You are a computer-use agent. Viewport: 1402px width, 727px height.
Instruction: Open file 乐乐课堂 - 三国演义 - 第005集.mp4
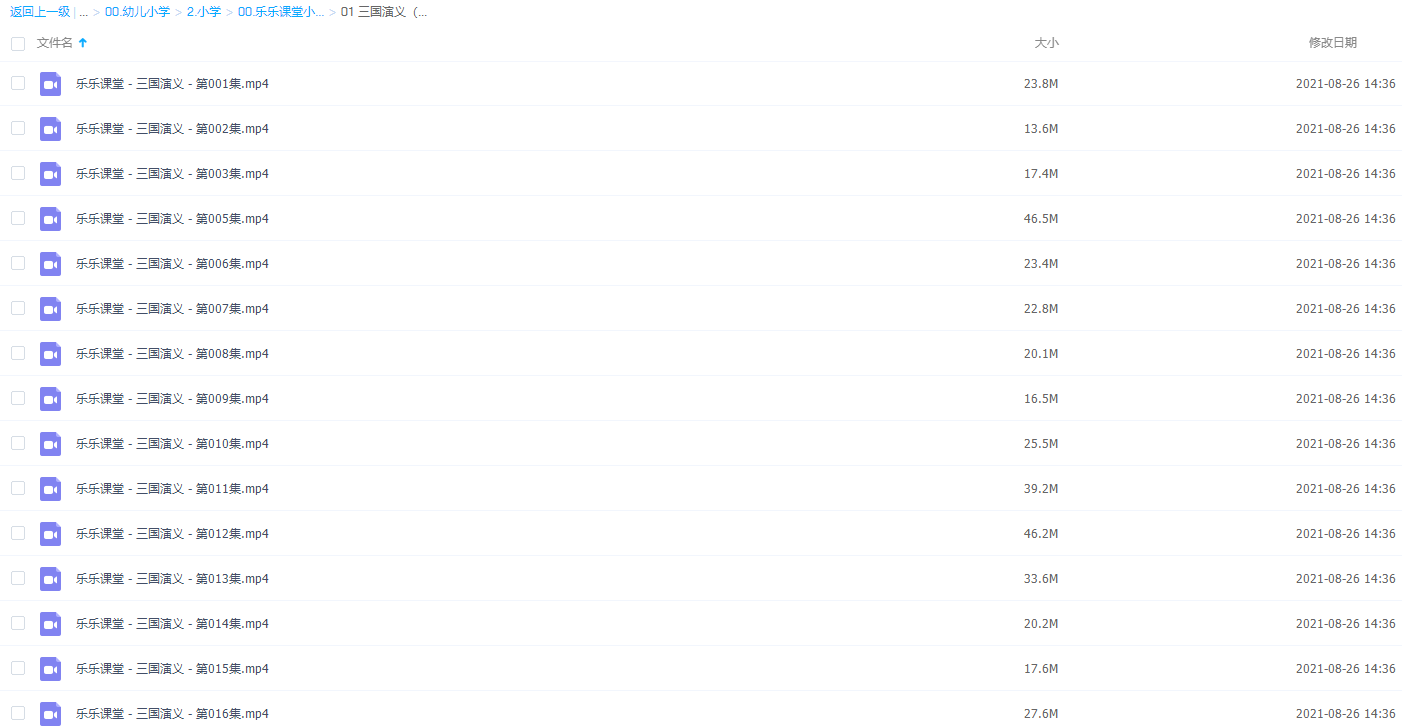tap(172, 219)
